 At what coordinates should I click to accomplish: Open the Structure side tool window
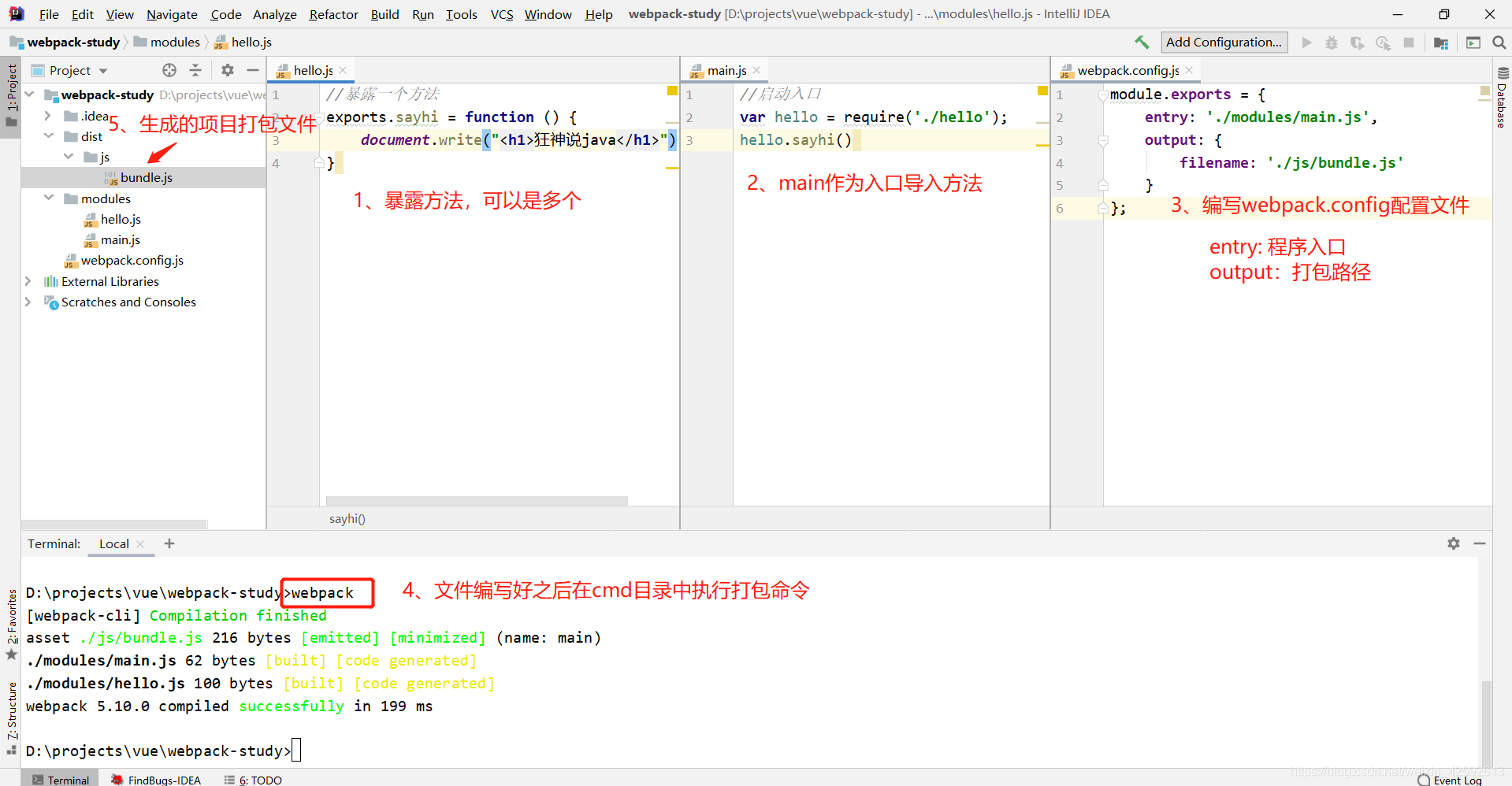(11, 717)
